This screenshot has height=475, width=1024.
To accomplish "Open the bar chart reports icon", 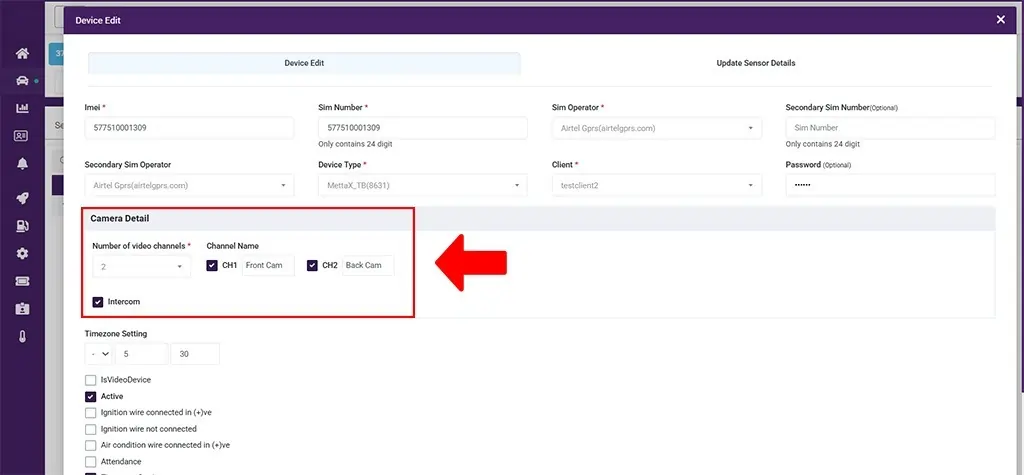I will coord(22,108).
